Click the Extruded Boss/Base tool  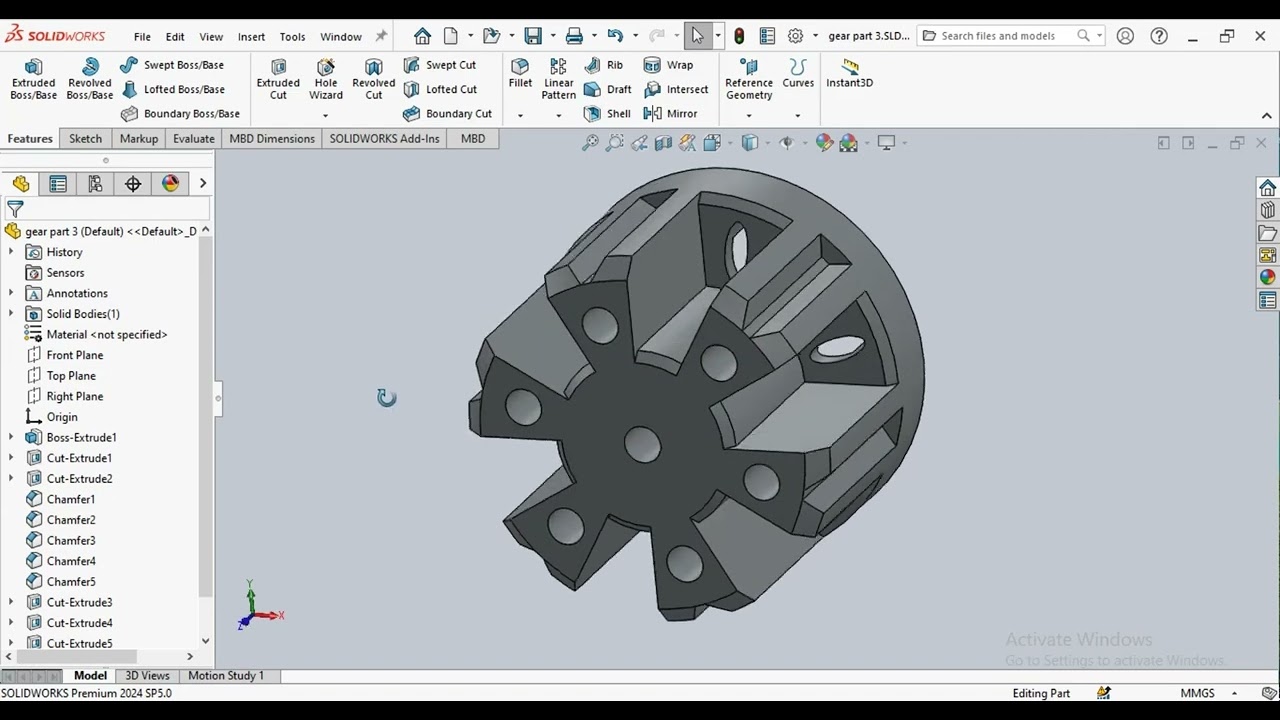(33, 79)
